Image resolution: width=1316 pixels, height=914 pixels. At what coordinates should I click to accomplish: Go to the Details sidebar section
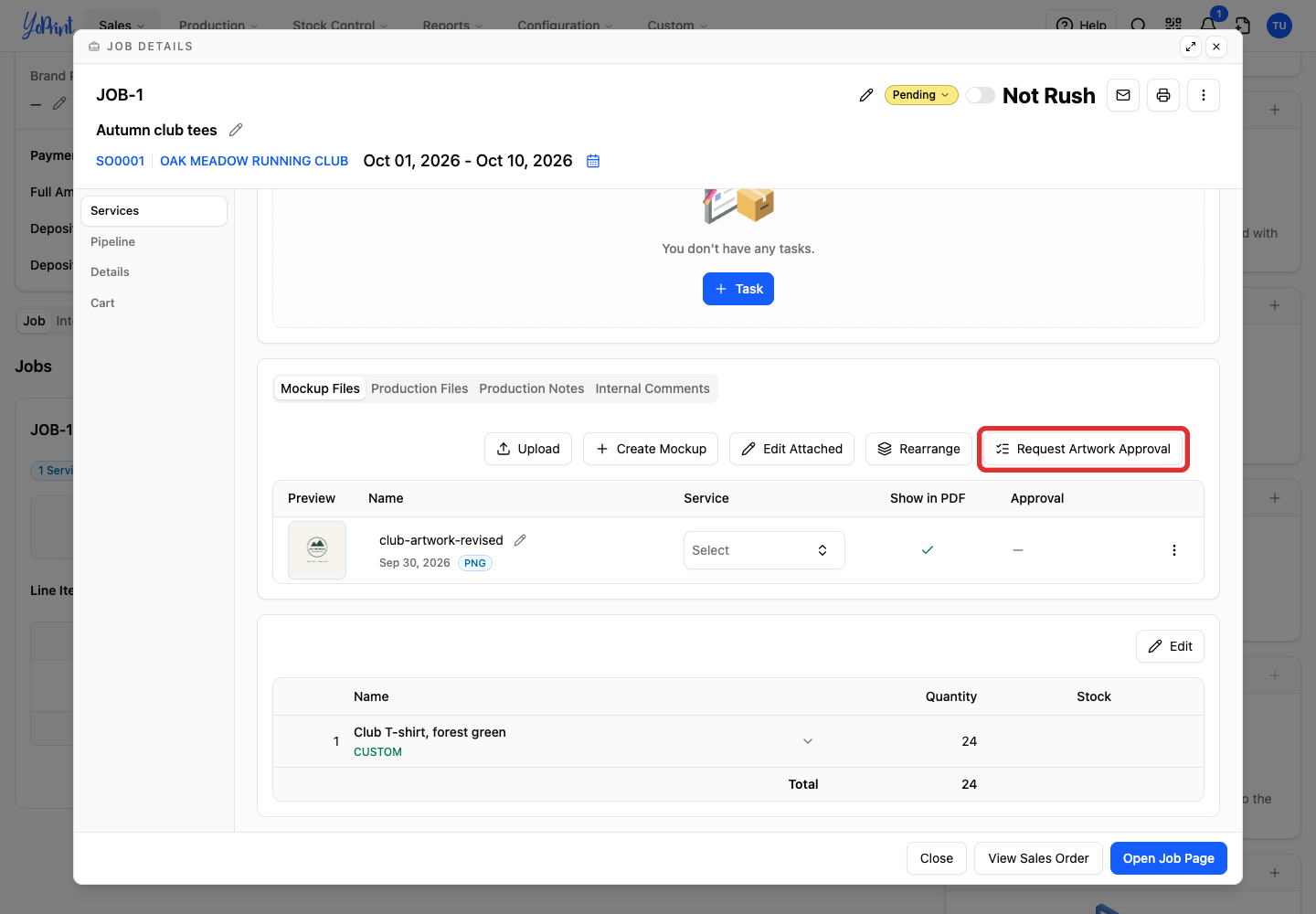pos(154,272)
